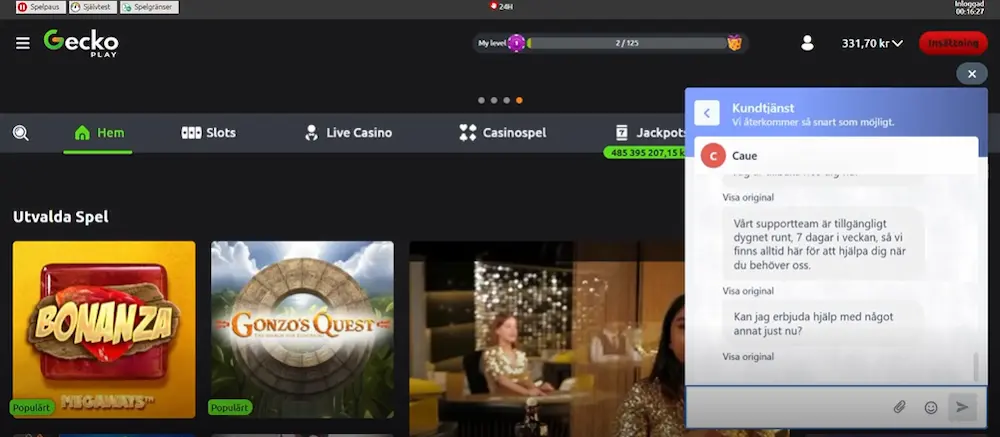
Task: Click the Kundtjänst chat title
Action: click(763, 108)
